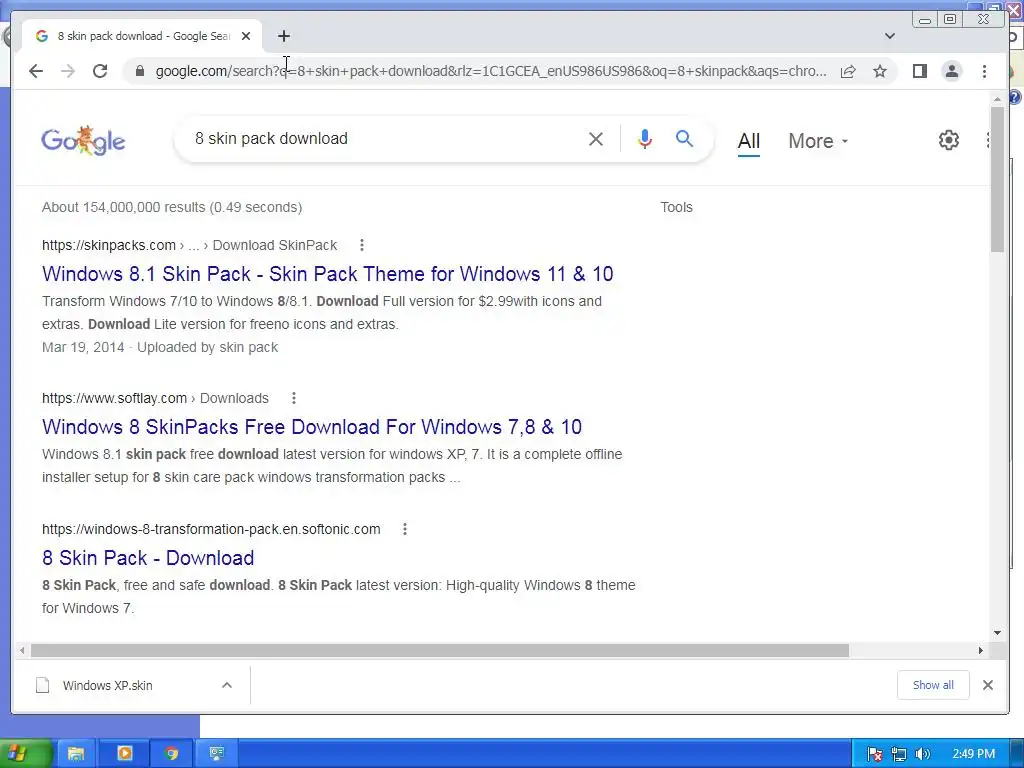Share this page using the share icon
This screenshot has width=1024, height=768.
pyautogui.click(x=848, y=71)
